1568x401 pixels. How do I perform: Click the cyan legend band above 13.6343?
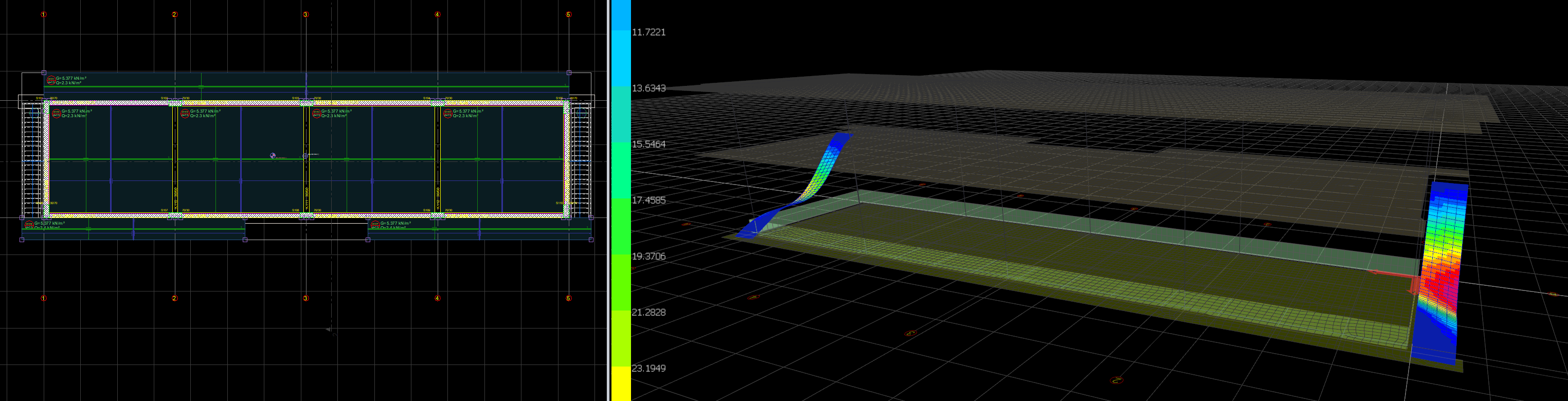(620, 58)
